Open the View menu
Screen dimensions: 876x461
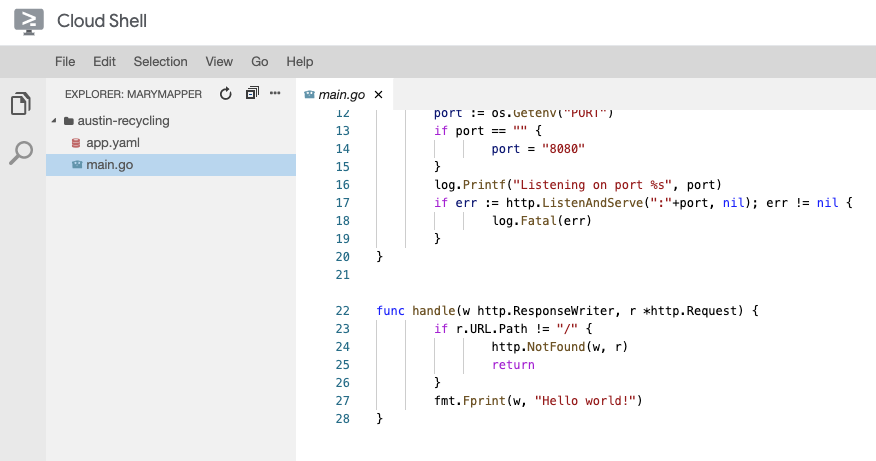(x=219, y=62)
